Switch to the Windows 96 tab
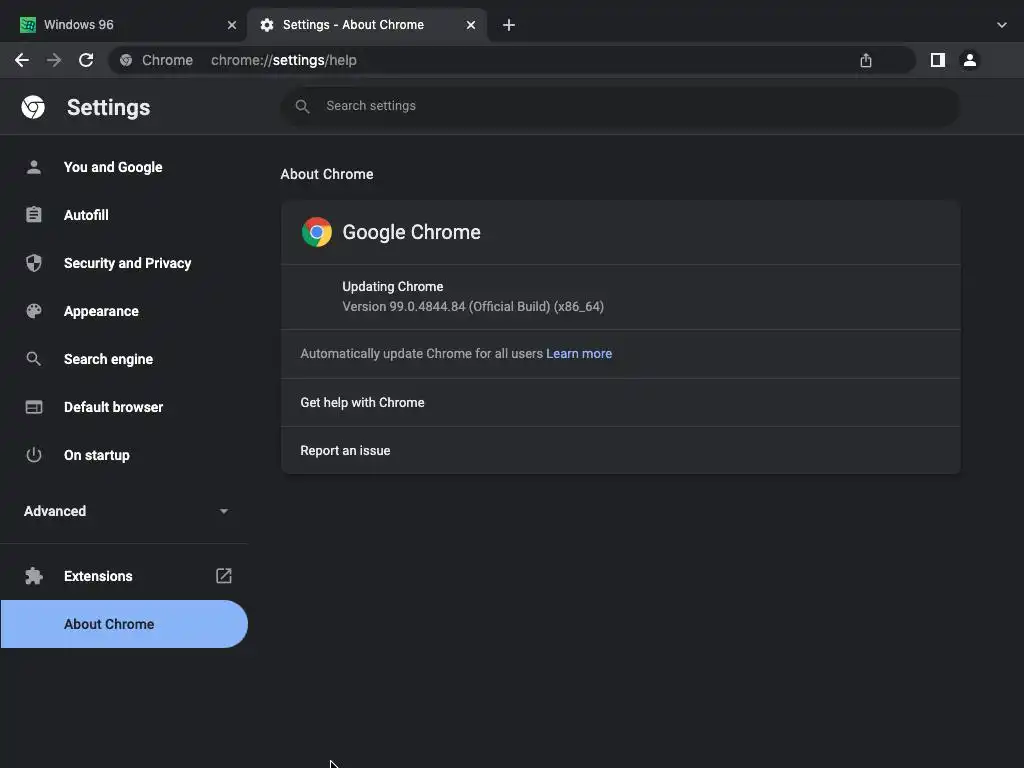This screenshot has height=768, width=1024. click(124, 25)
